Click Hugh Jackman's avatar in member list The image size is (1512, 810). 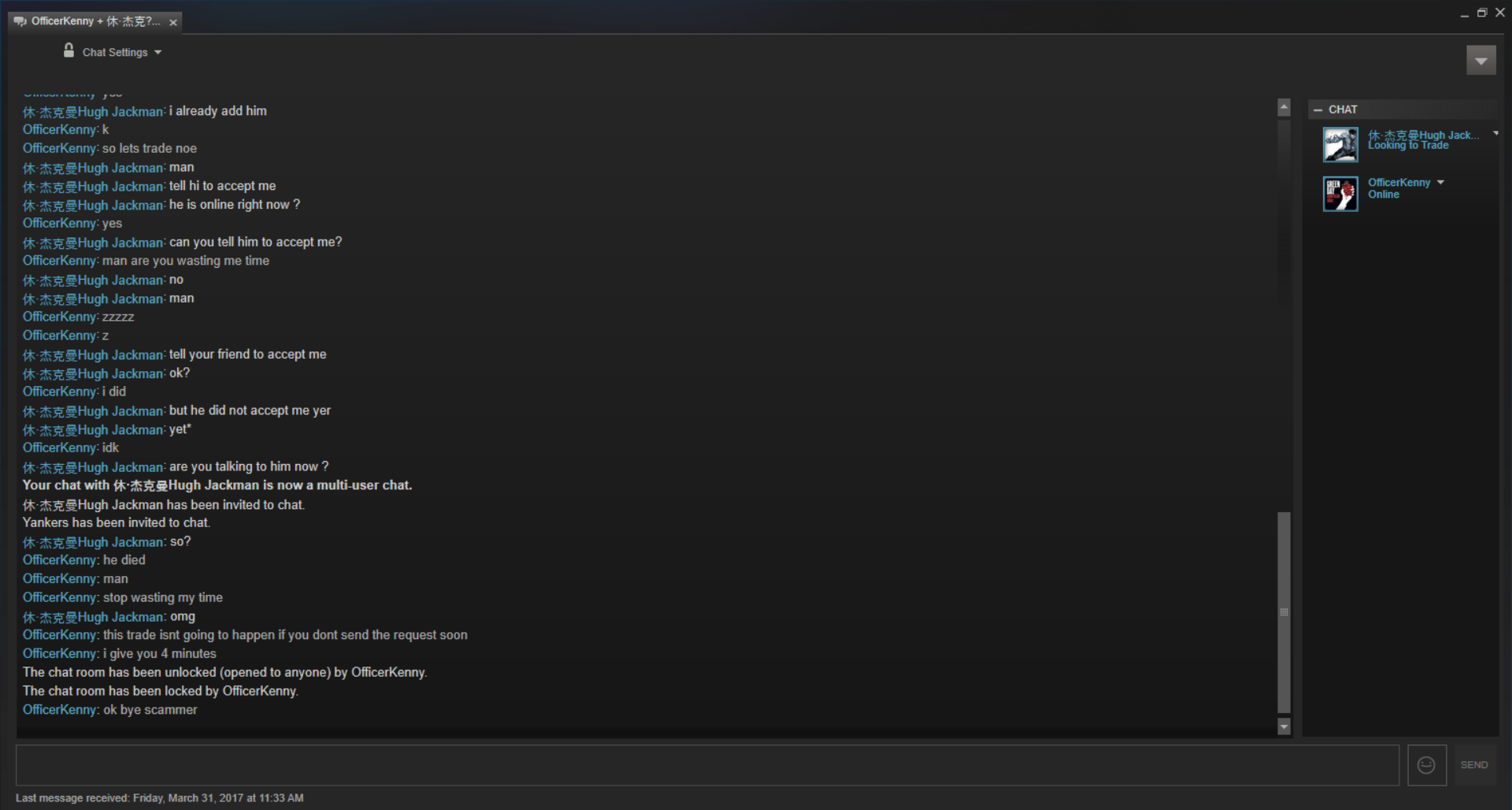click(1340, 145)
